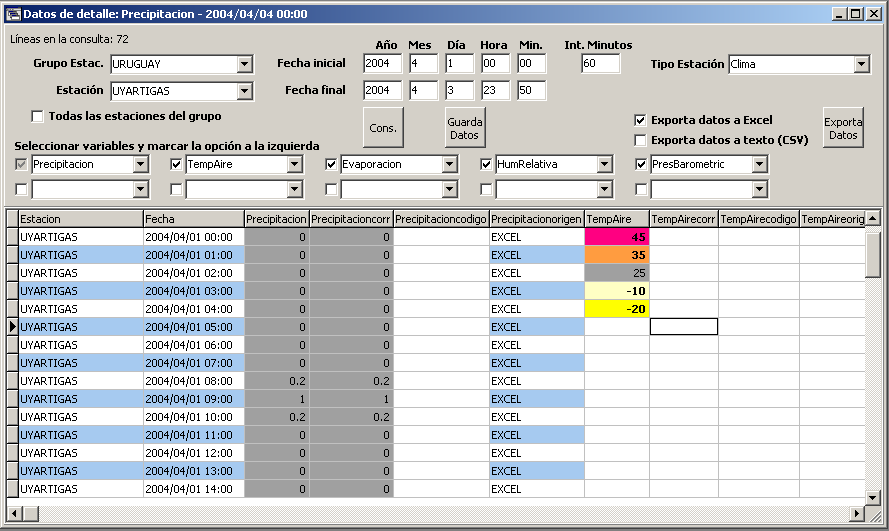Toggle the TempAire variable checkbox

point(177,164)
